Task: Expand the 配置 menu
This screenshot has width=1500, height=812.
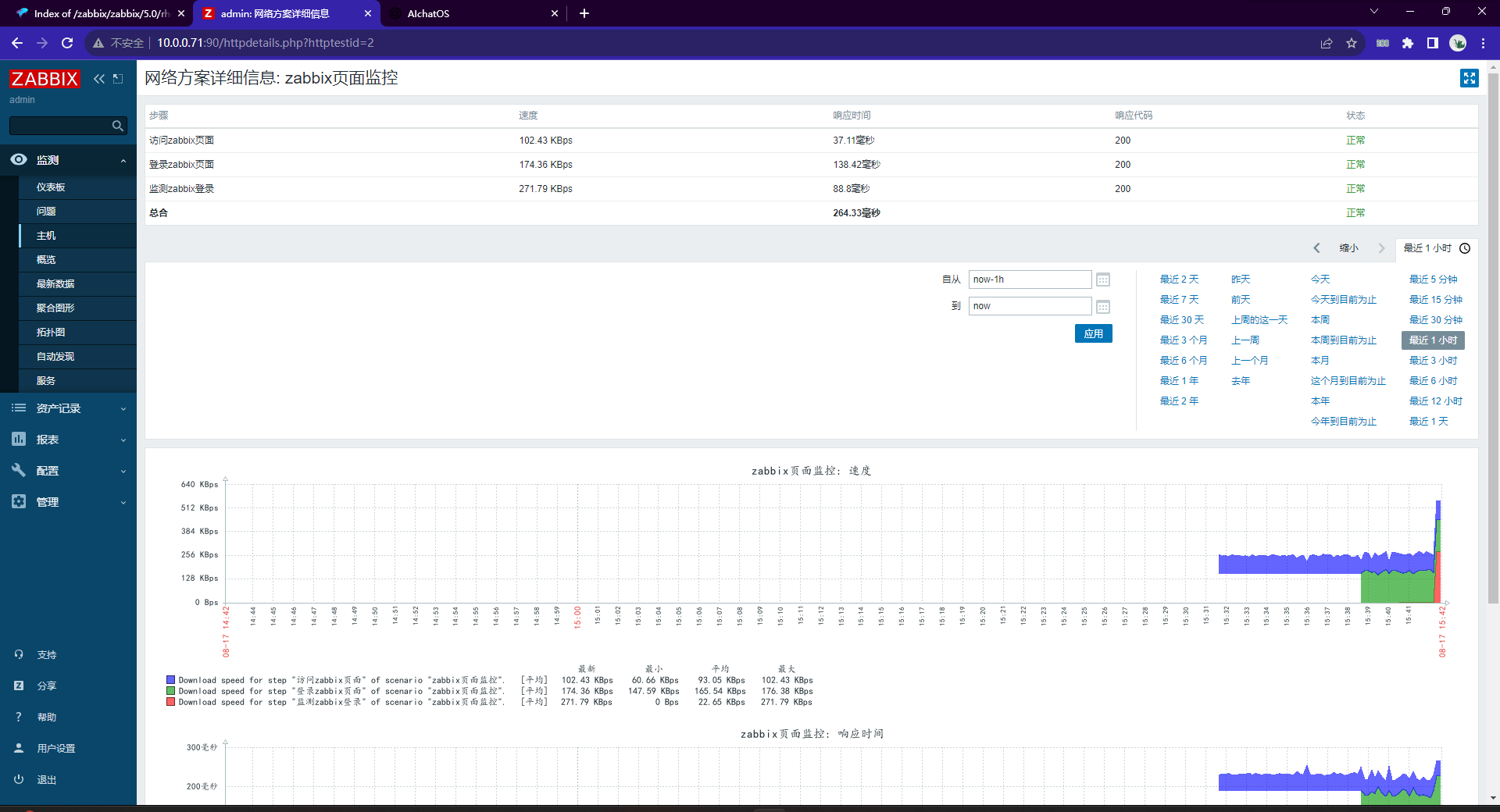Action: coord(68,471)
